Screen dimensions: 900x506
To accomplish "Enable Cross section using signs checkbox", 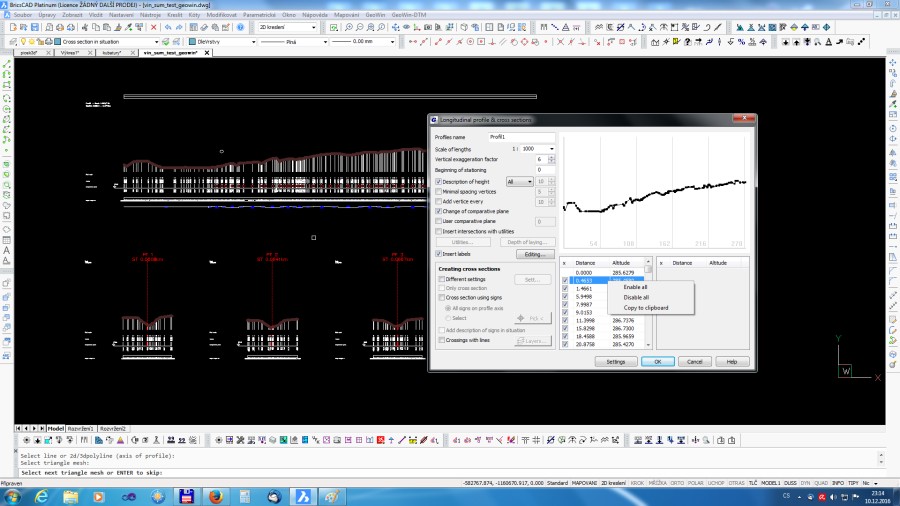I will 442,298.
